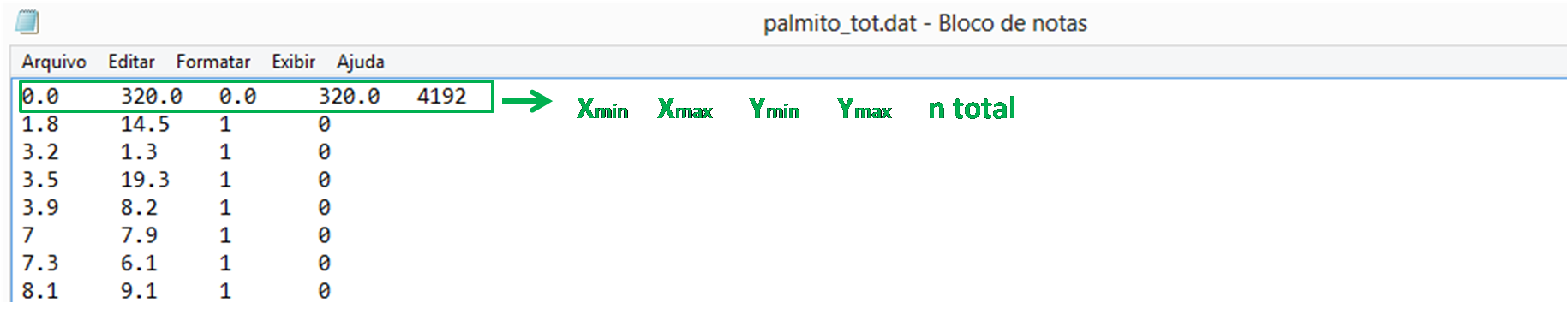Place cursor at first 320.0 value

point(151,96)
